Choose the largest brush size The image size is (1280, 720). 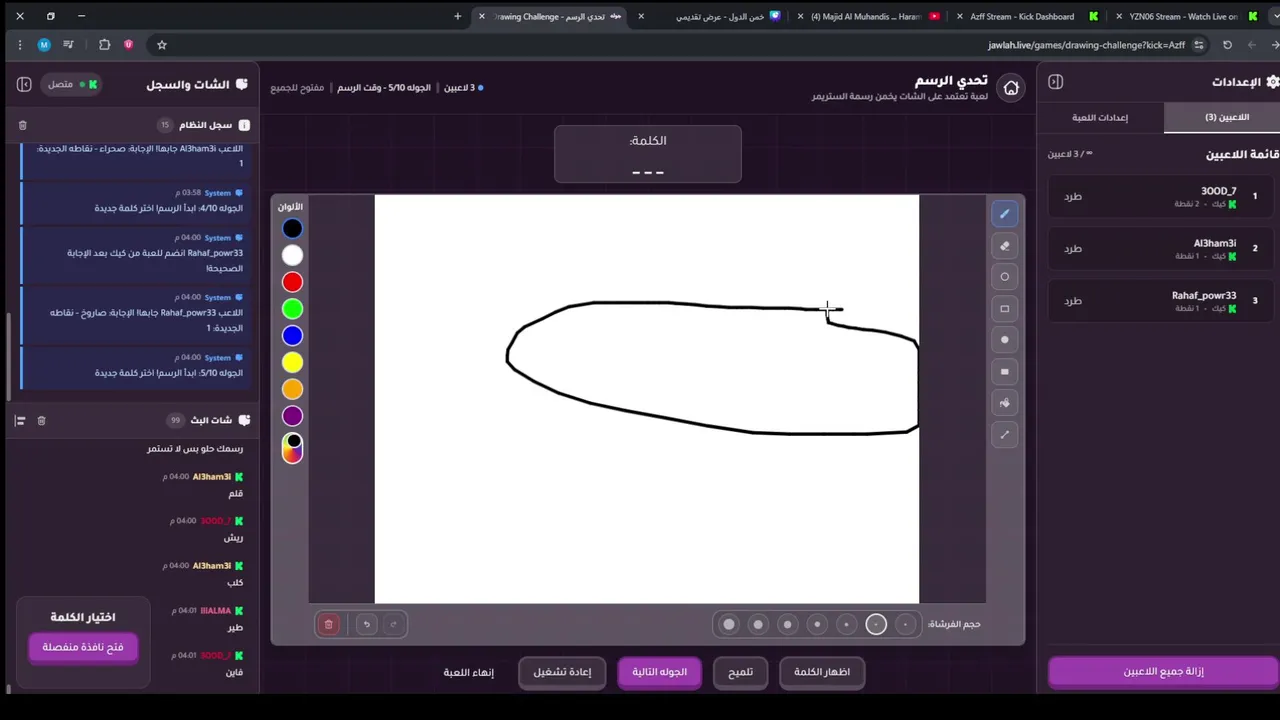click(x=729, y=624)
